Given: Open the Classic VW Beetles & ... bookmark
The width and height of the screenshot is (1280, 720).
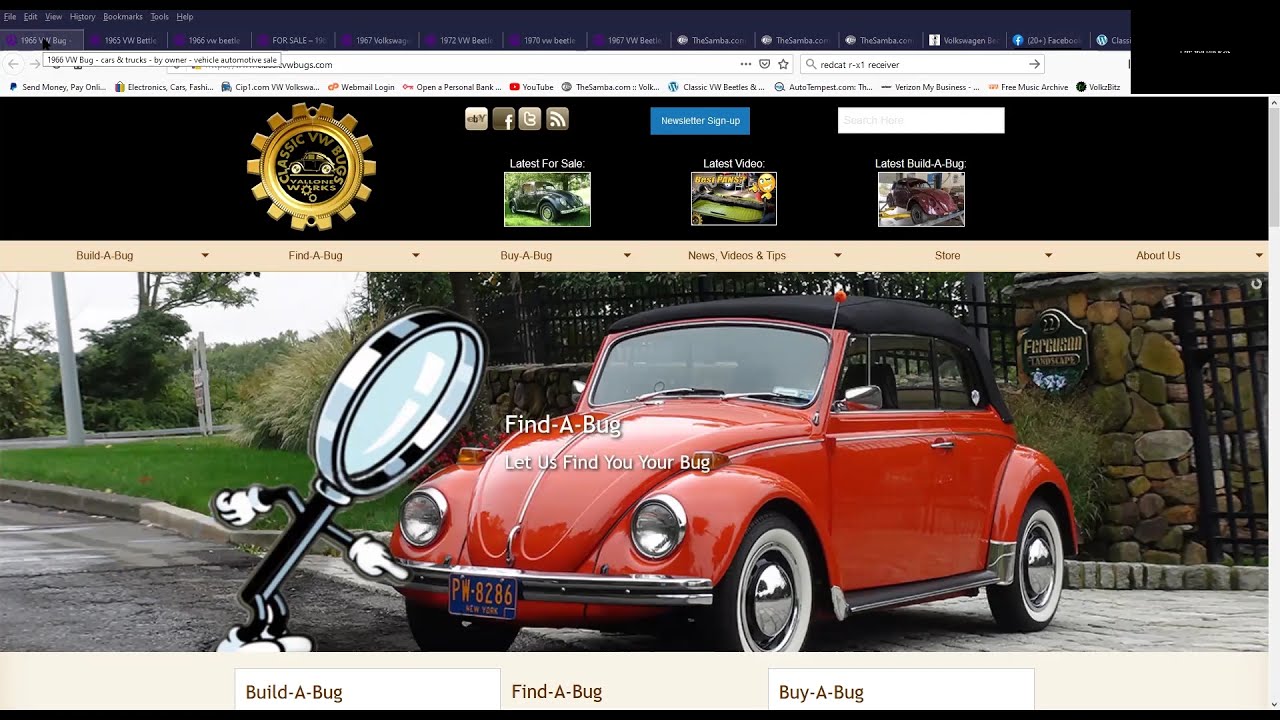Looking at the screenshot, I should click(717, 87).
